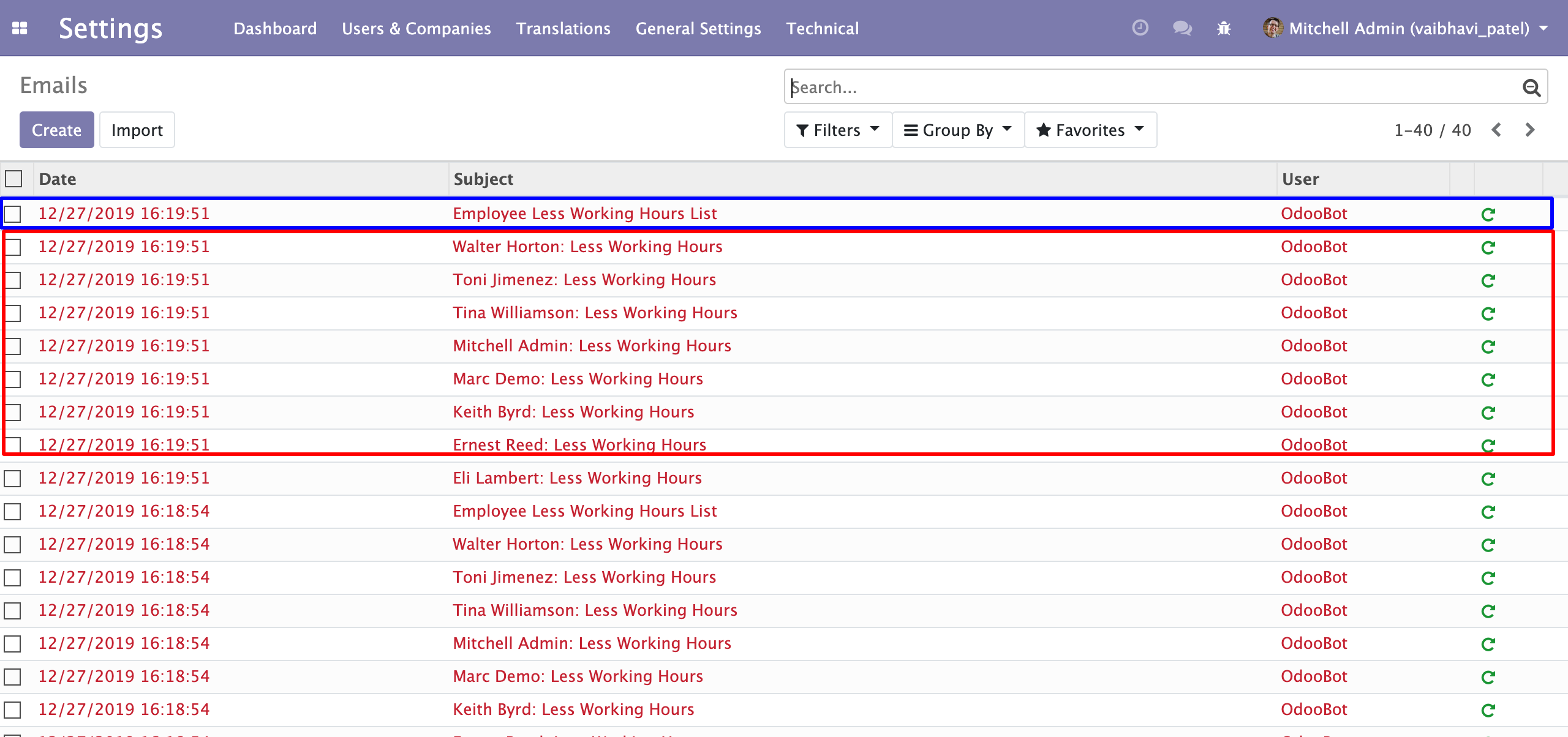Viewport: 1568px width, 737px height.
Task: Expand the Favorites dropdown
Action: pos(1090,130)
